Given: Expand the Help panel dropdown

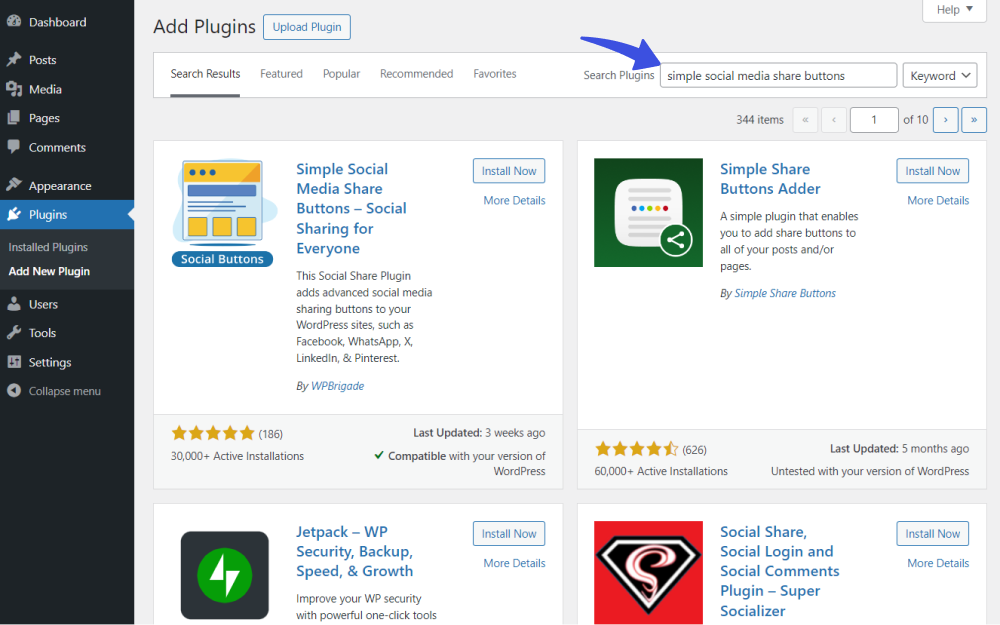Looking at the screenshot, I should click(x=954, y=10).
